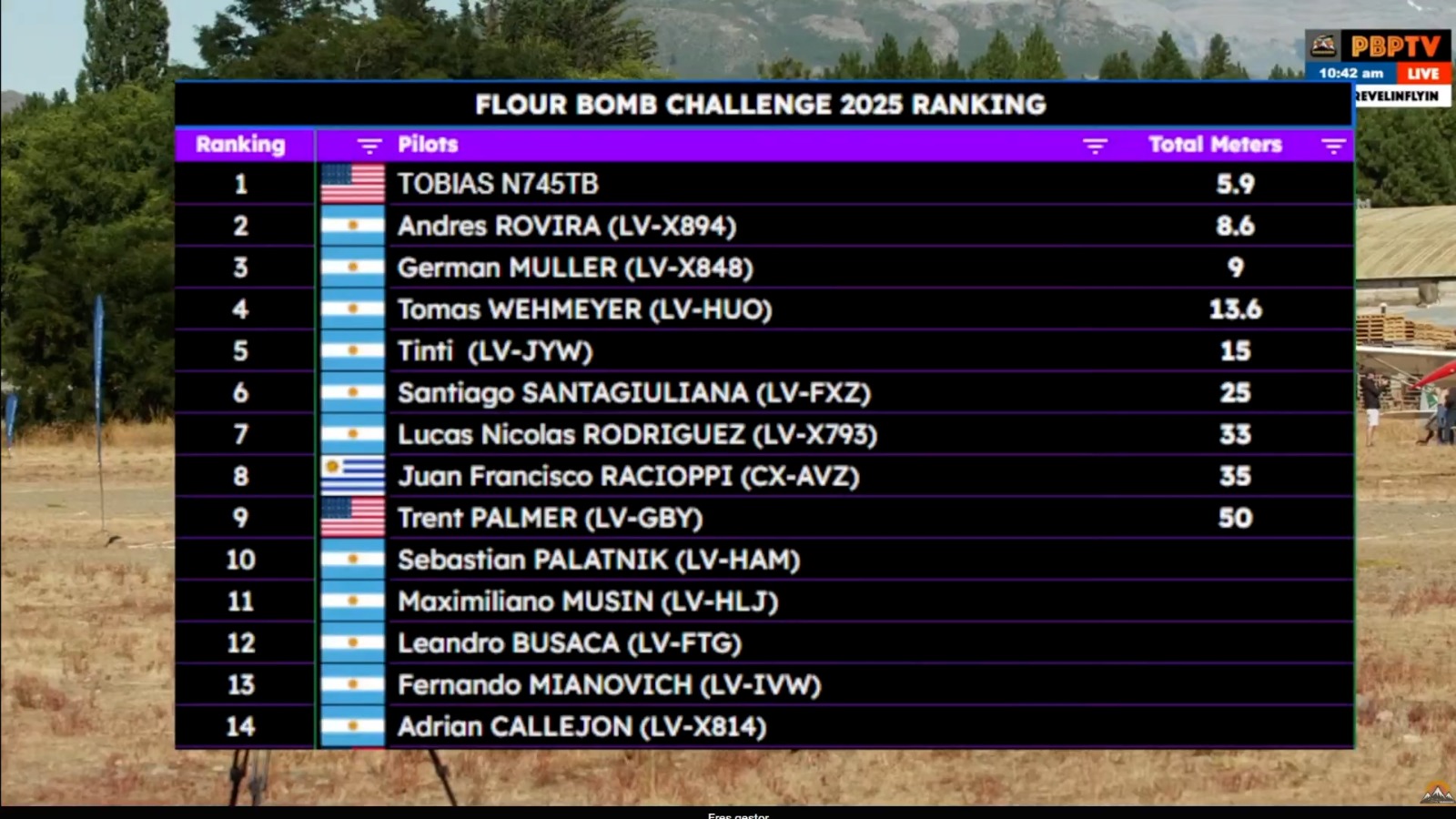Click the 10:42 am clock display
The image size is (1456, 819).
click(x=1350, y=74)
